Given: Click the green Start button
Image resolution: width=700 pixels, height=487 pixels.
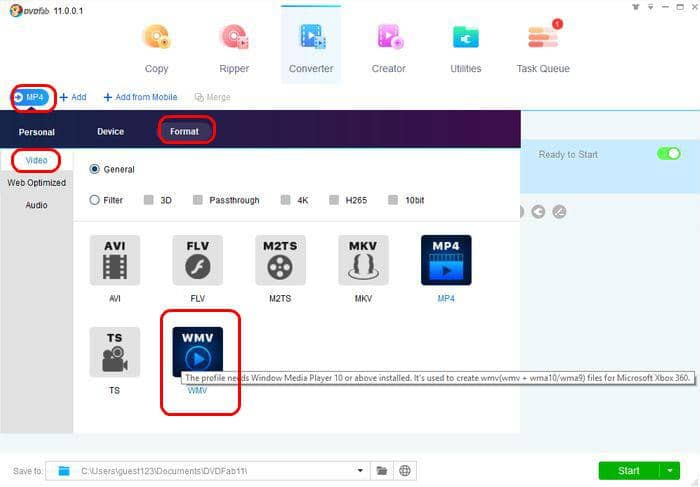Looking at the screenshot, I should (x=629, y=470).
